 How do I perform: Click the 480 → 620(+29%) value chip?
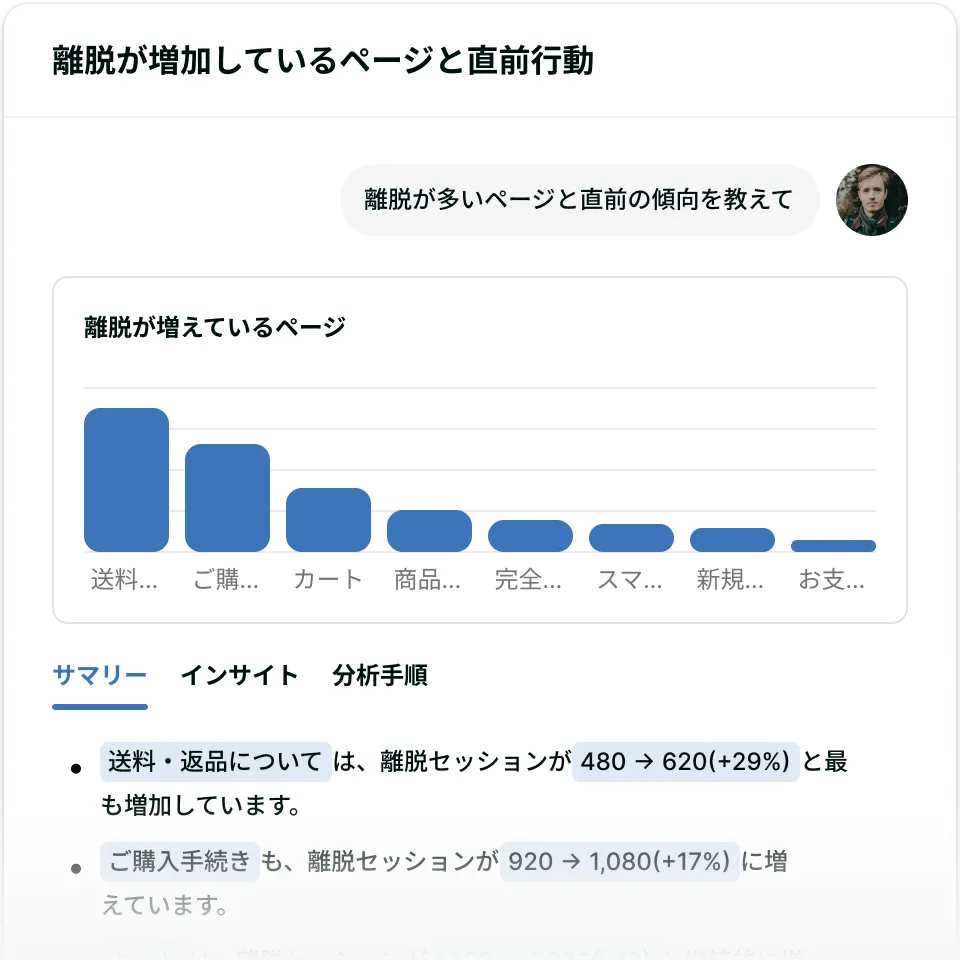[x=685, y=762]
